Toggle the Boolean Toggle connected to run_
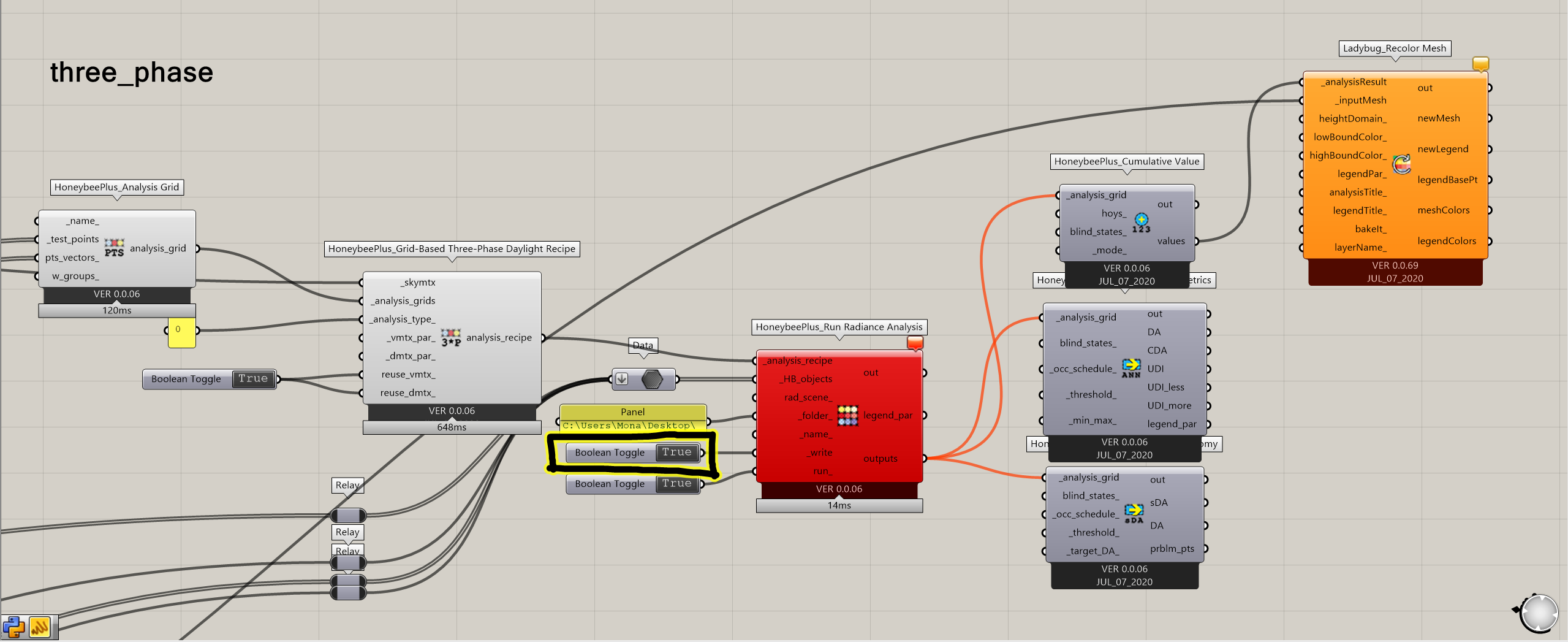The height and width of the screenshot is (642, 1568). tap(676, 484)
